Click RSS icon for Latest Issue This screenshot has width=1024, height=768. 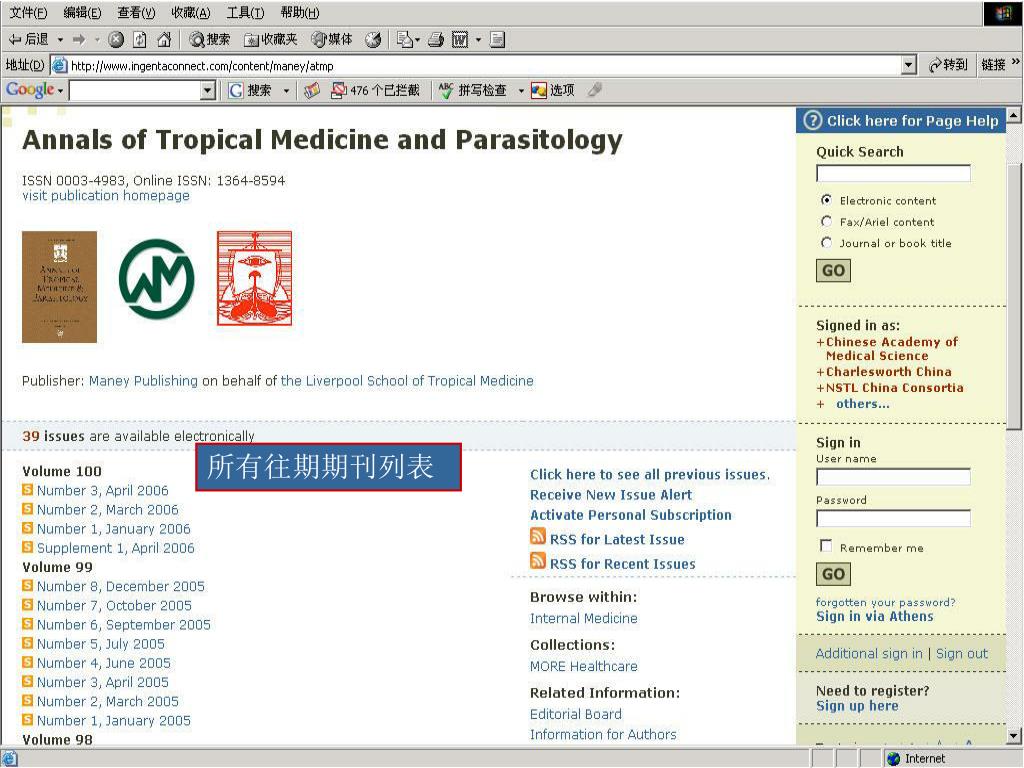538,537
